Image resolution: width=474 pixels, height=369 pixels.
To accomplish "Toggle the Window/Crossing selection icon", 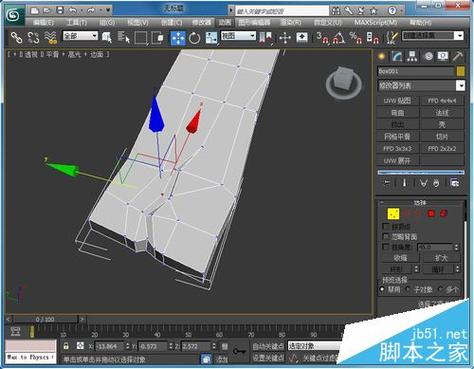I will click(x=157, y=38).
